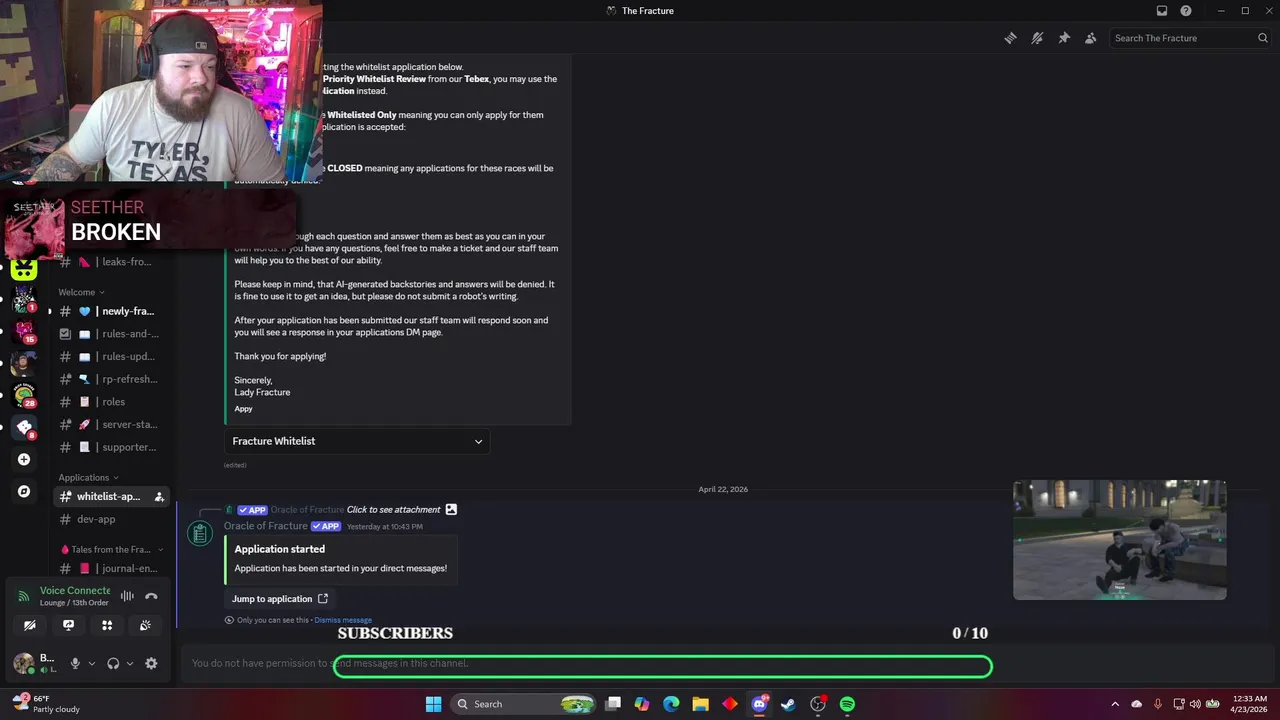Click Oracle of Fracture username
The image size is (1280, 720).
click(x=265, y=526)
